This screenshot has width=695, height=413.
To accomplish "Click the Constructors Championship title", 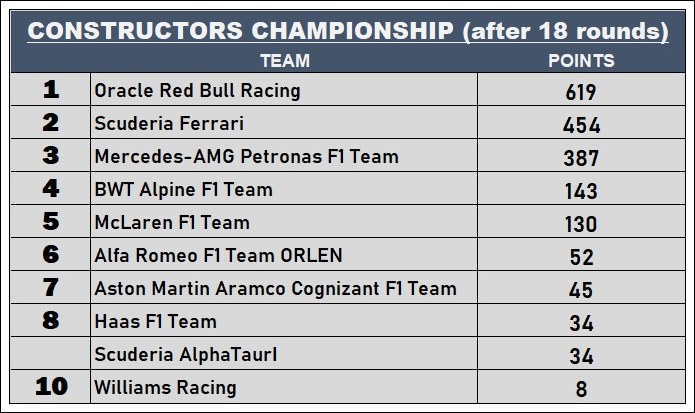I will click(x=348, y=31).
